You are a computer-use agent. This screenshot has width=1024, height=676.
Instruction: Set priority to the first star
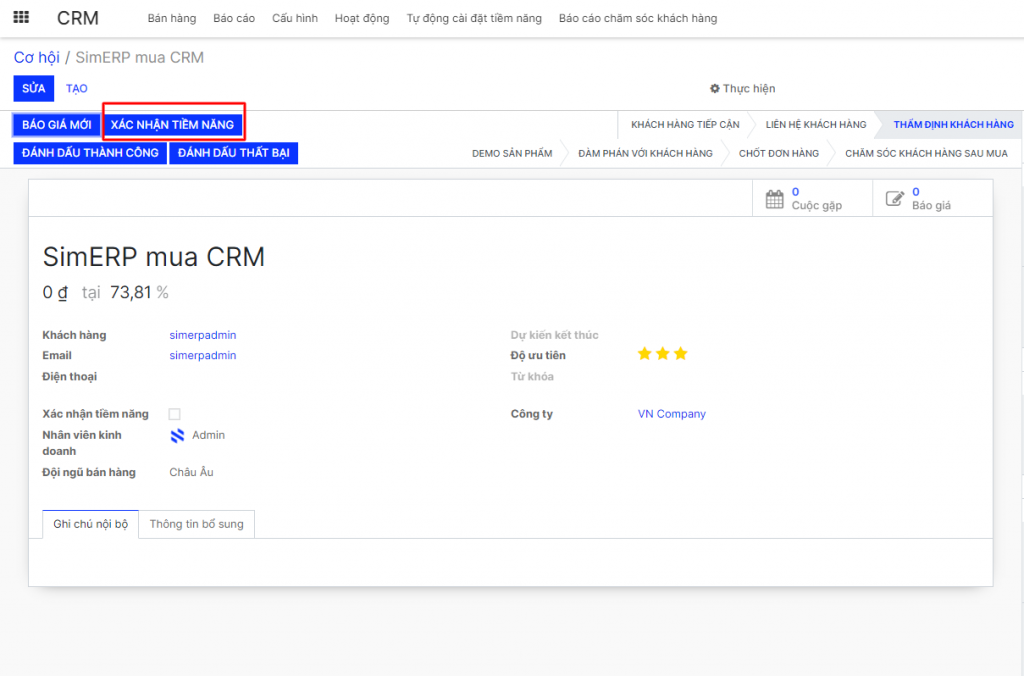645,354
